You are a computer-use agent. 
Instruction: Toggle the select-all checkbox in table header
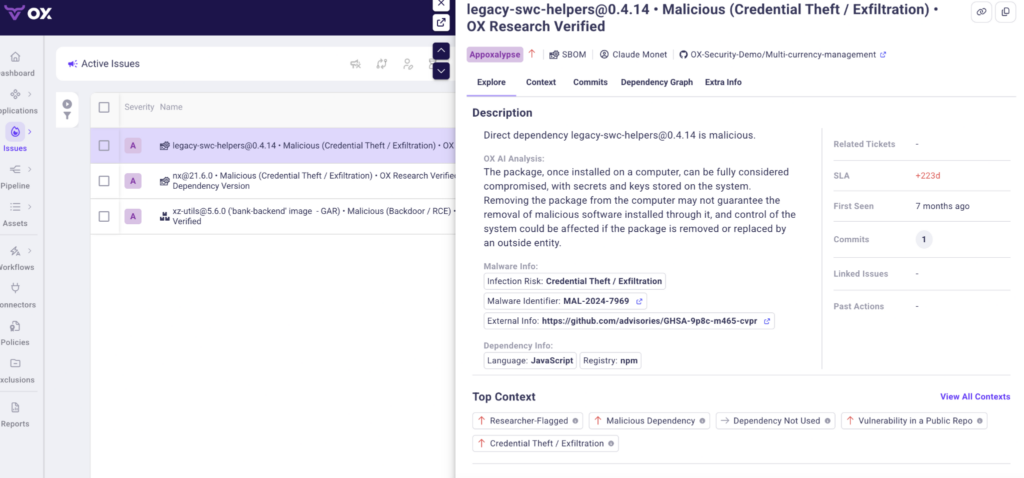coord(104,107)
